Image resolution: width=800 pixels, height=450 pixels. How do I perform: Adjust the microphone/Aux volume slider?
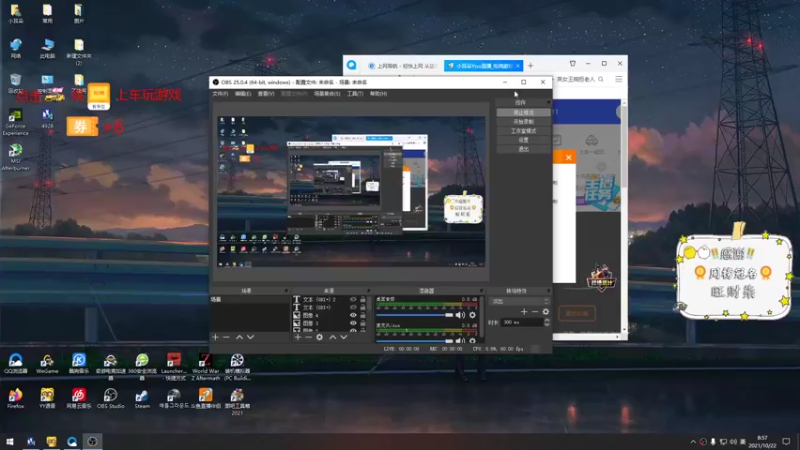[x=414, y=340]
